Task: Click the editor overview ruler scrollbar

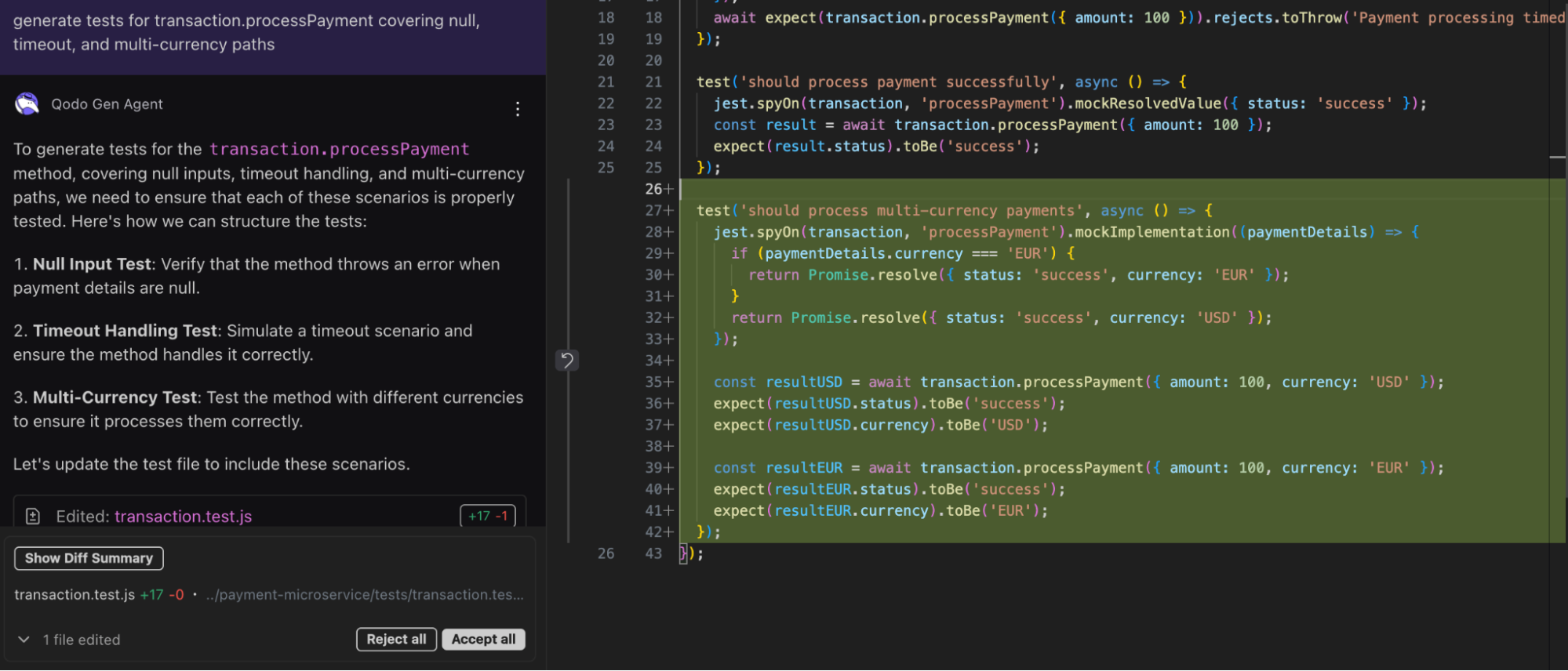Action: pyautogui.click(x=1558, y=335)
